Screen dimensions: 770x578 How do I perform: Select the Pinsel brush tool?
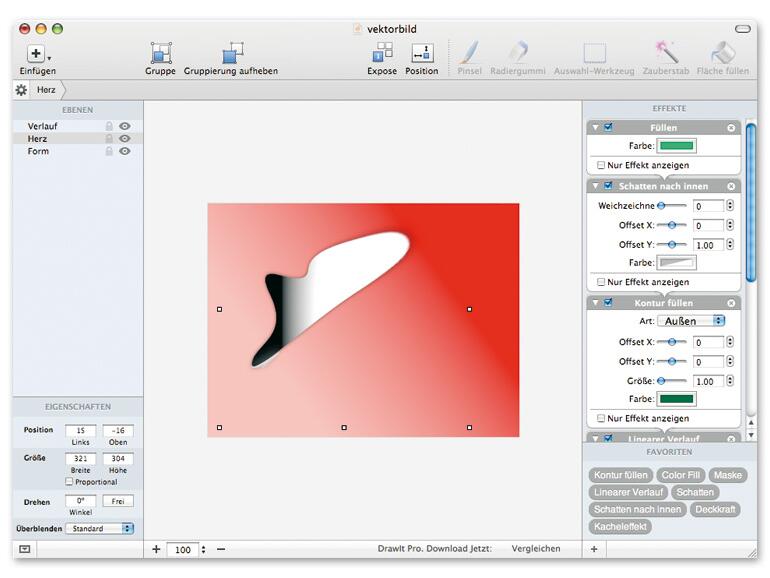point(469,53)
